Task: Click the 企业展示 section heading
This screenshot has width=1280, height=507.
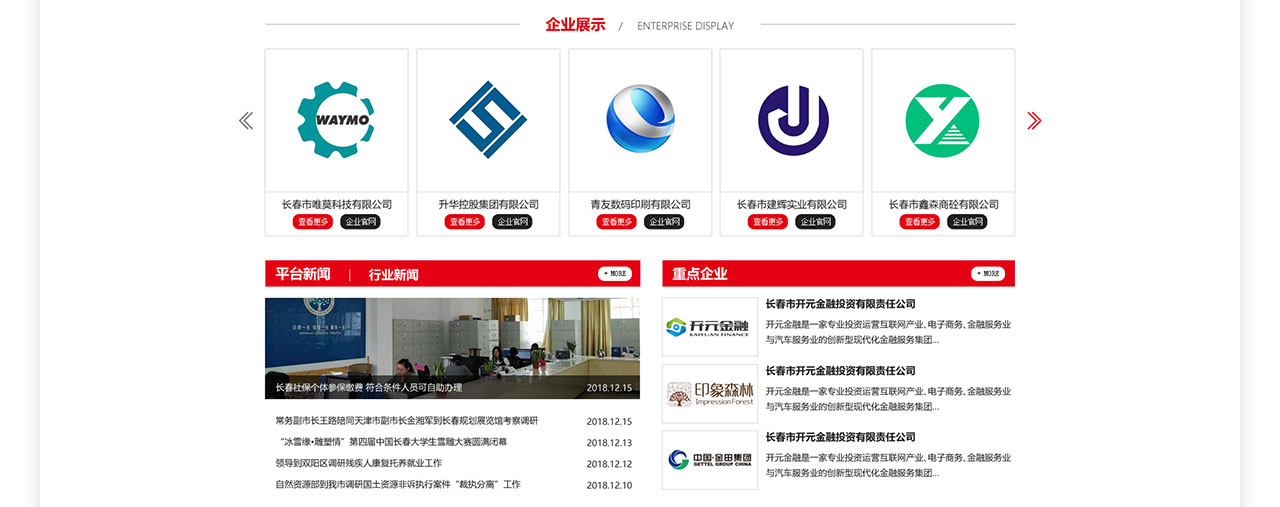Action: (x=575, y=25)
